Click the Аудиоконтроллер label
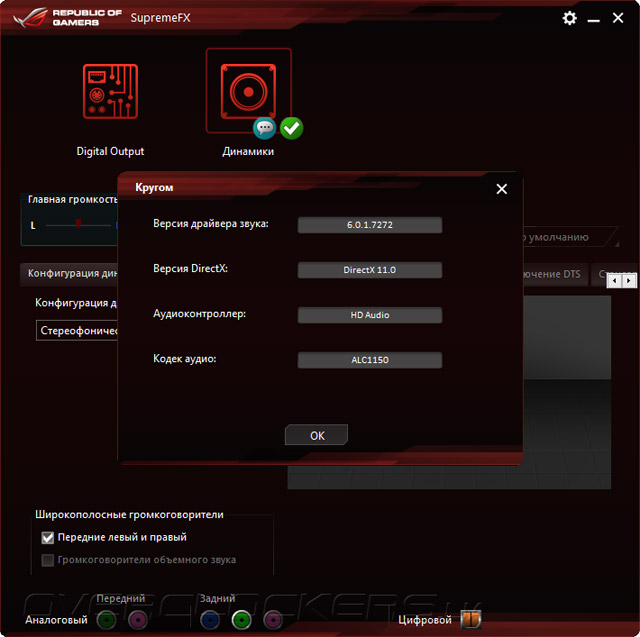The height and width of the screenshot is (637, 640). (x=199, y=313)
